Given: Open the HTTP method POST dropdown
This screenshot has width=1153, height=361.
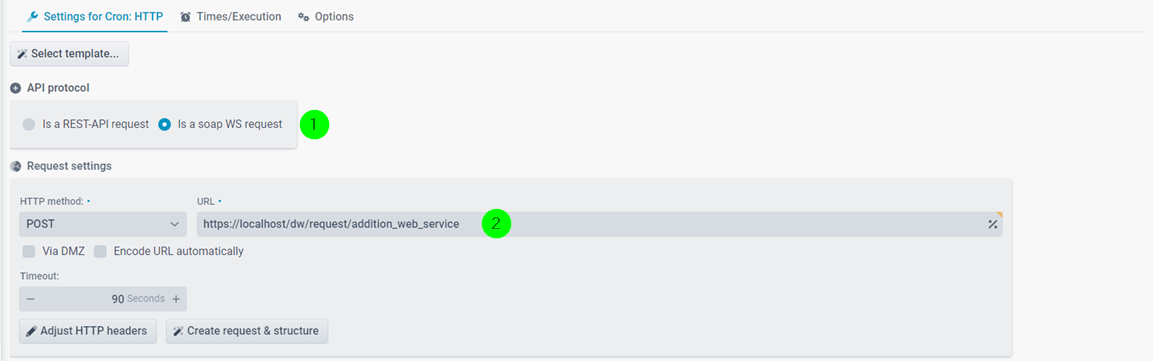Looking at the screenshot, I should click(103, 224).
